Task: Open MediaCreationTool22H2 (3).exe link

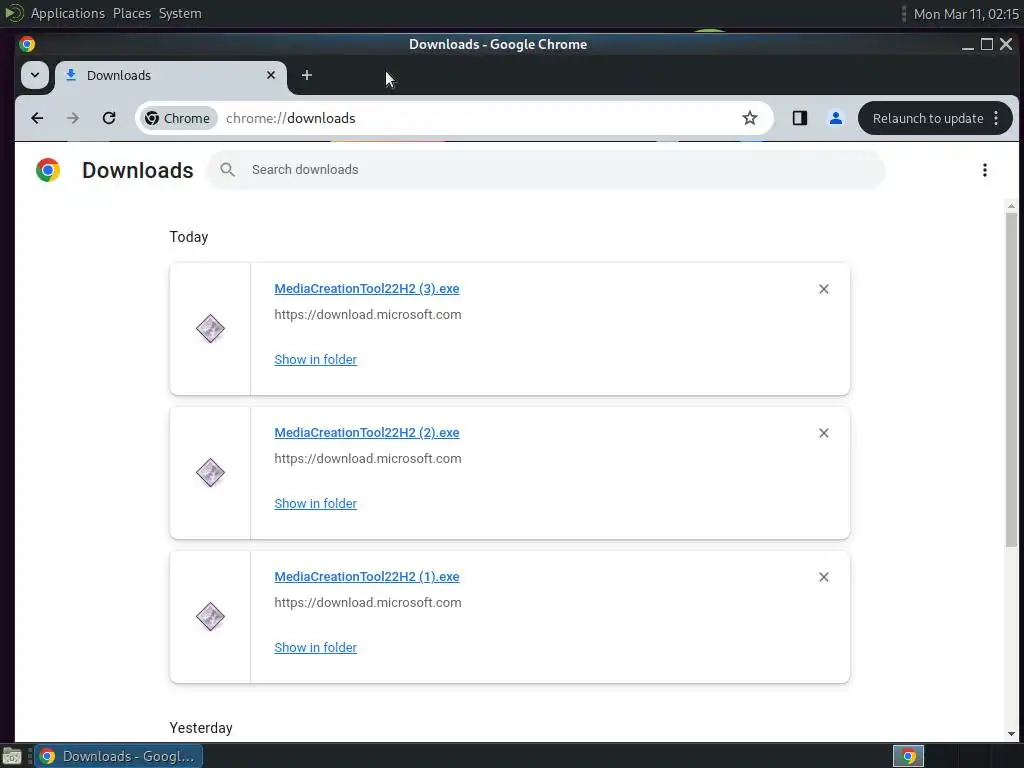Action: pyautogui.click(x=366, y=289)
